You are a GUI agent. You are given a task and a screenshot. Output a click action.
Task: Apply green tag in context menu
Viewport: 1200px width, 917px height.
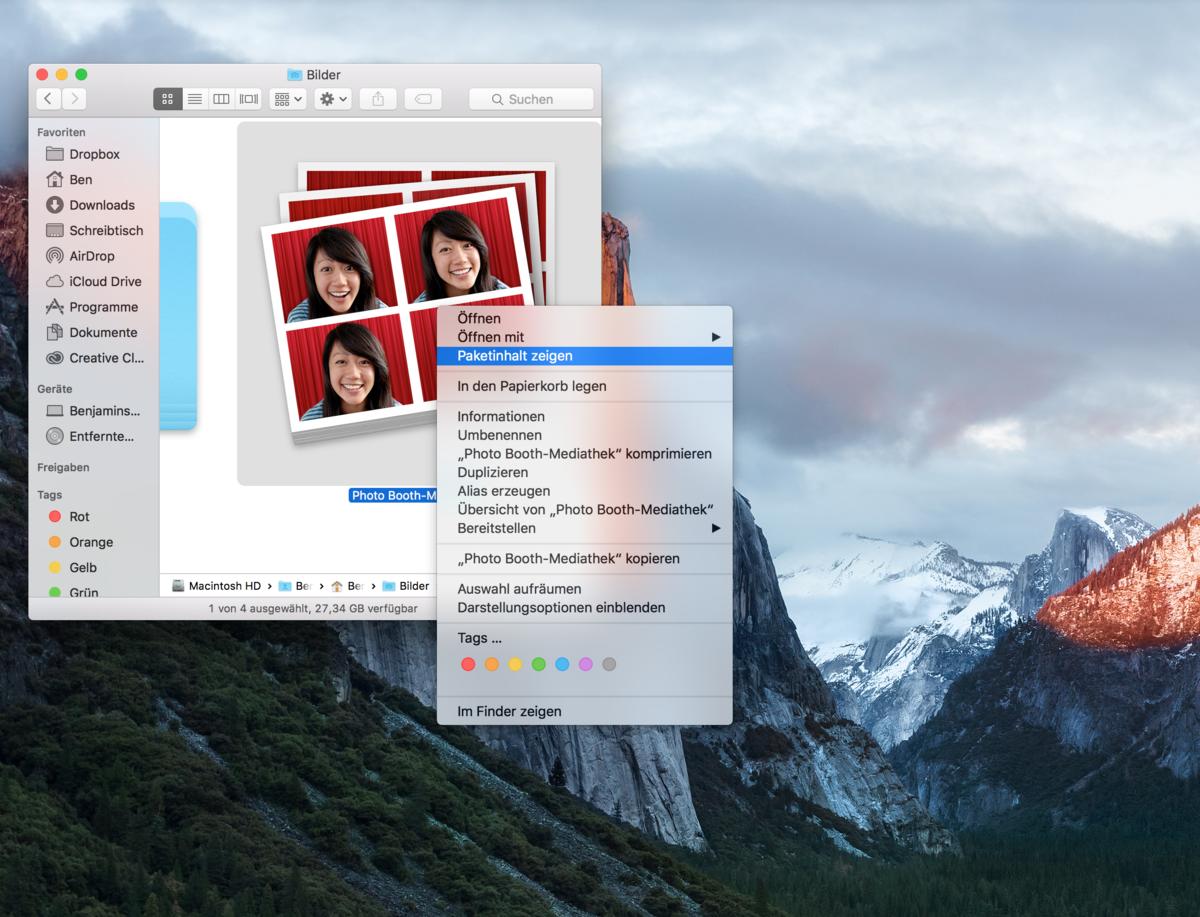coord(538,664)
